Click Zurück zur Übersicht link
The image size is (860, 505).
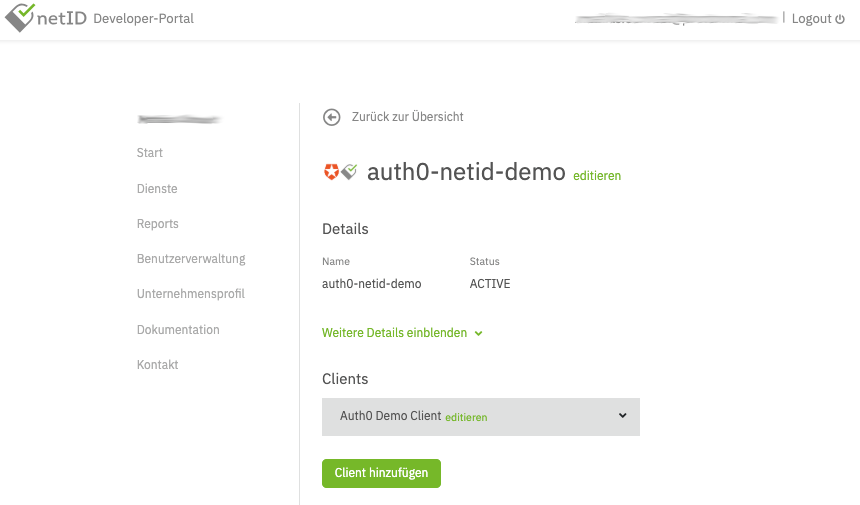[x=408, y=117]
